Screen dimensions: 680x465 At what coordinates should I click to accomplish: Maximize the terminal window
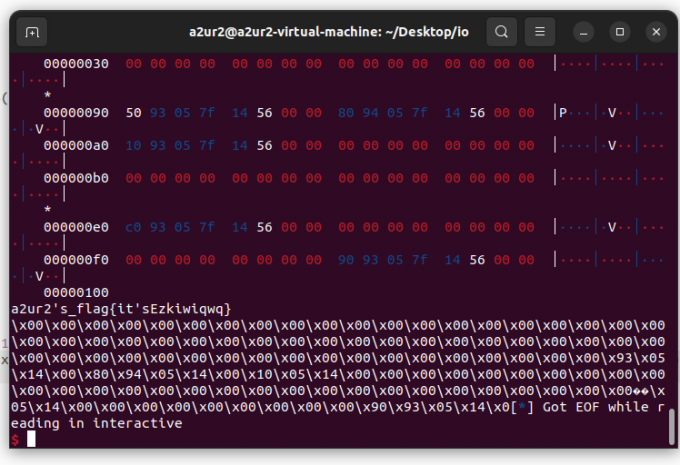[x=620, y=32]
